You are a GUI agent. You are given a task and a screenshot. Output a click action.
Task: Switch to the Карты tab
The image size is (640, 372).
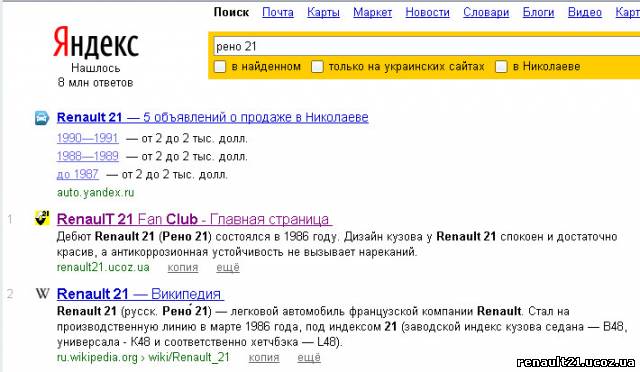tap(323, 12)
